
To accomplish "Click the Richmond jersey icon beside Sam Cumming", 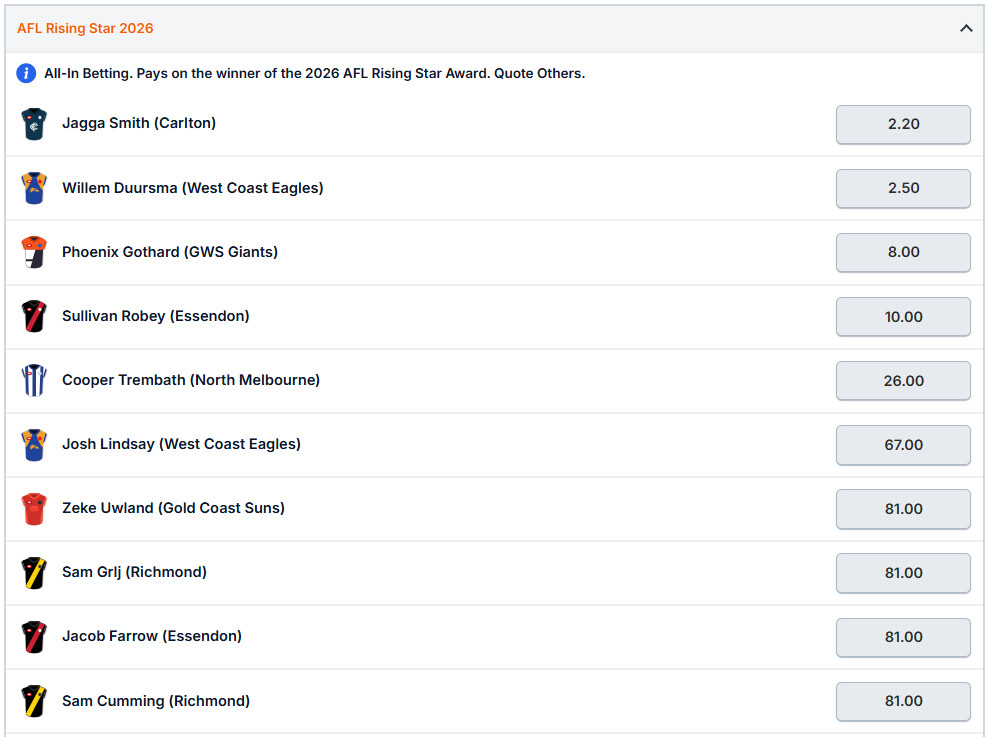I will (34, 700).
